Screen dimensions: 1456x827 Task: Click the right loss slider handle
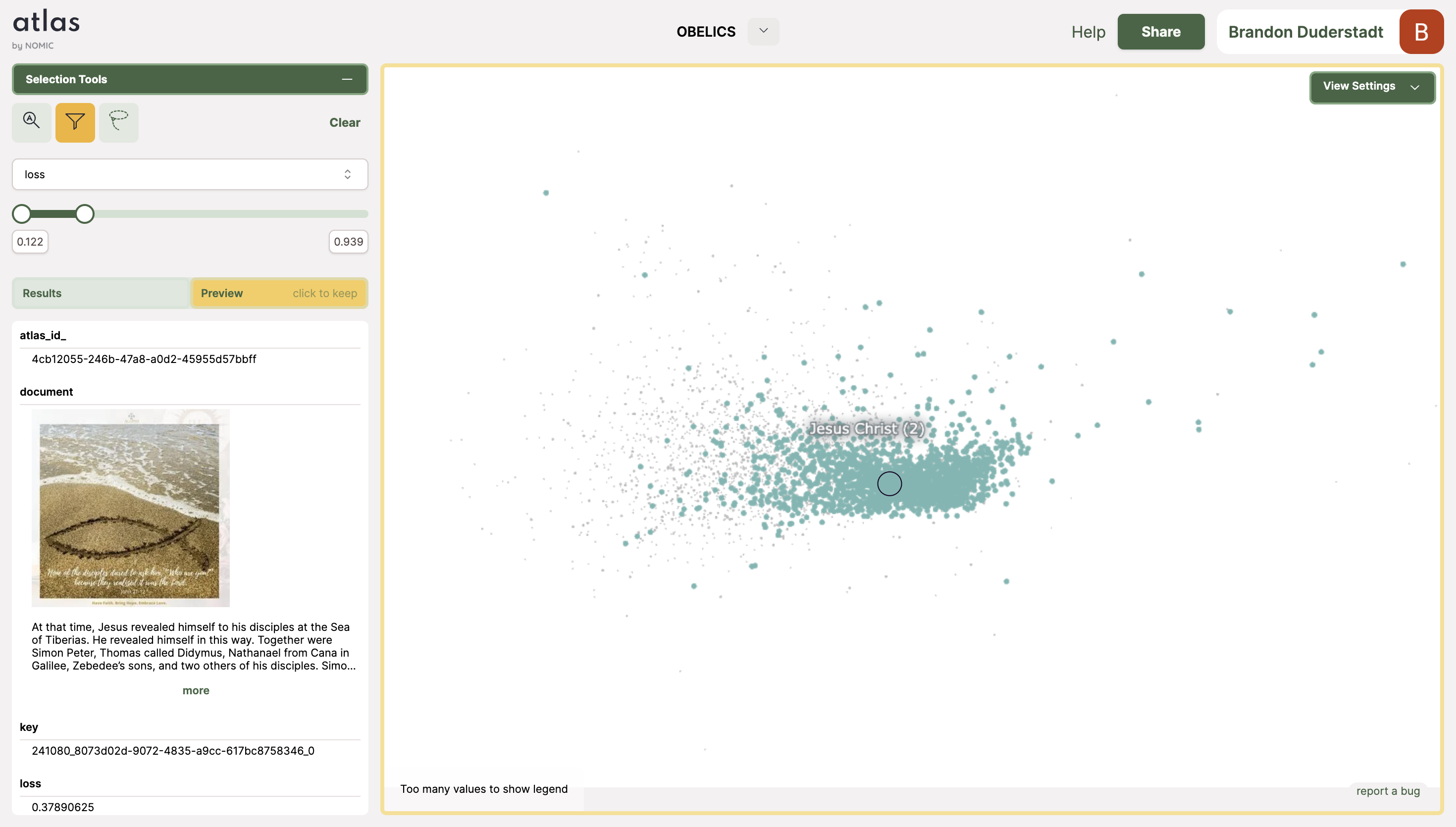(85, 214)
